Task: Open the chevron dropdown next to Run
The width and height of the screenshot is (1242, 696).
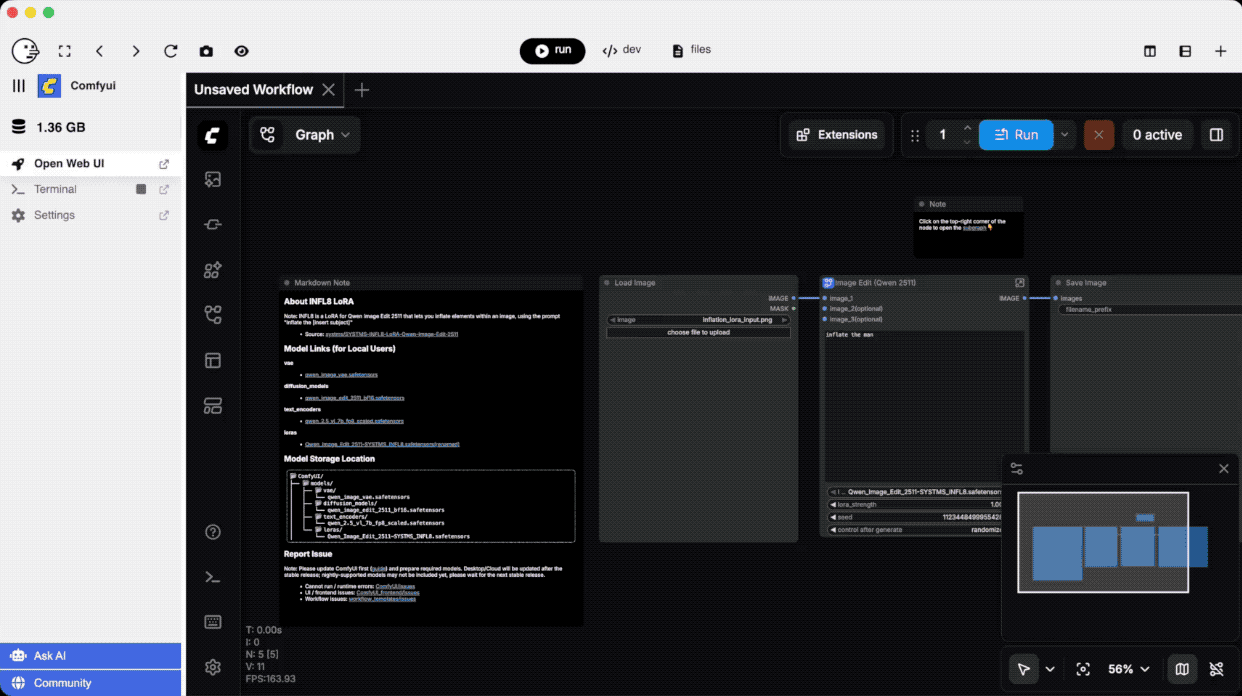Action: point(1064,134)
